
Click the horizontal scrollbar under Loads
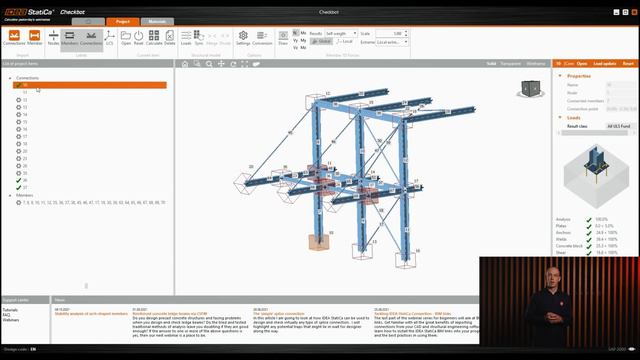tap(595, 133)
